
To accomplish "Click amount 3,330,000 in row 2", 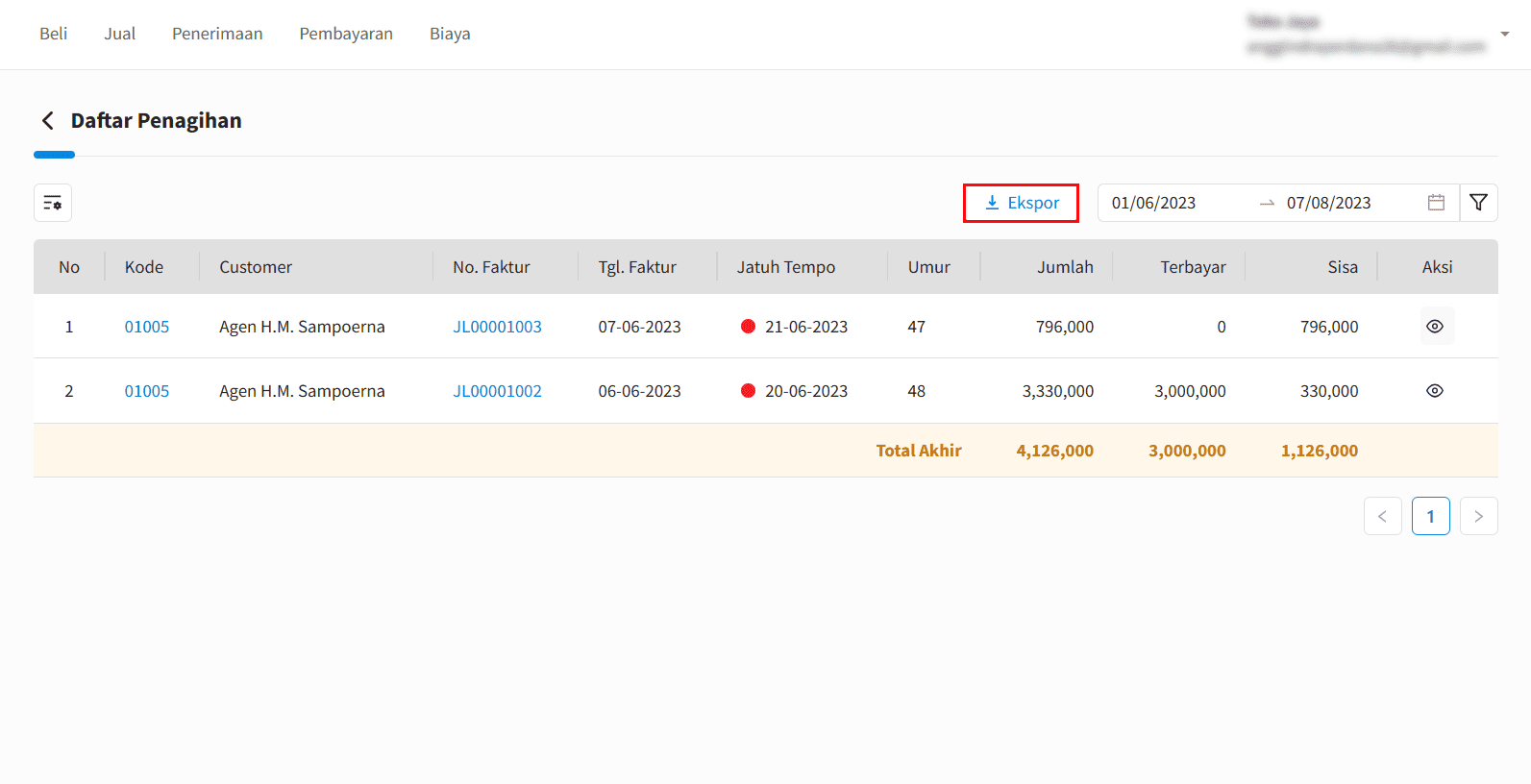I will click(x=1058, y=391).
